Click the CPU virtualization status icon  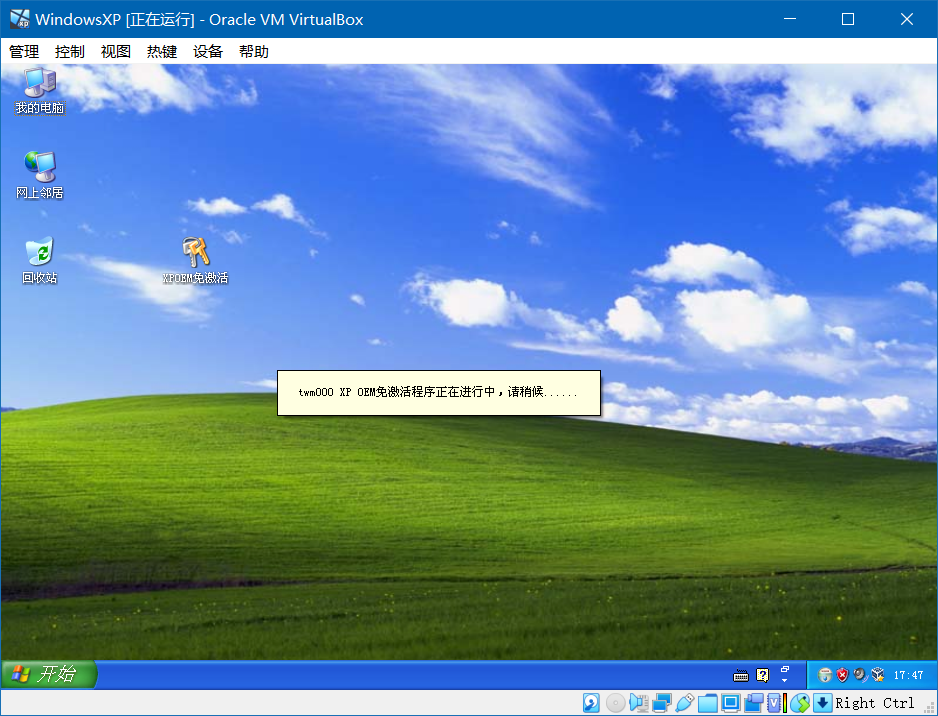[x=776, y=703]
